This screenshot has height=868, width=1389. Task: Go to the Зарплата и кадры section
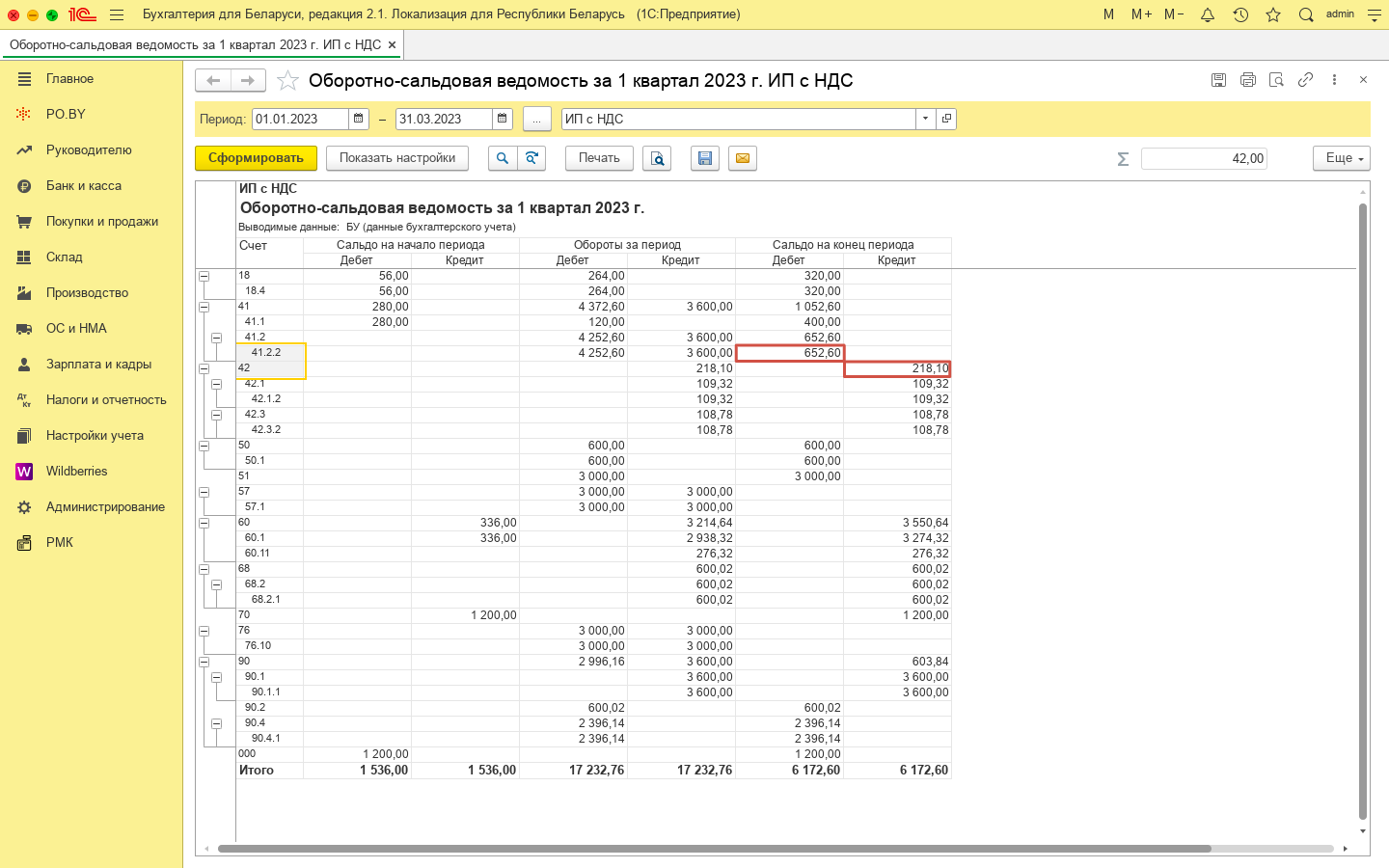point(98,364)
